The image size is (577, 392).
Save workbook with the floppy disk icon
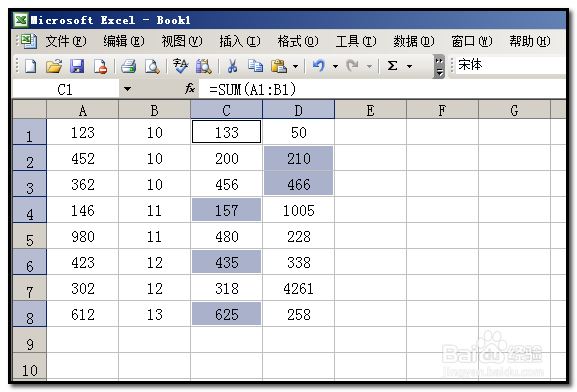77,66
